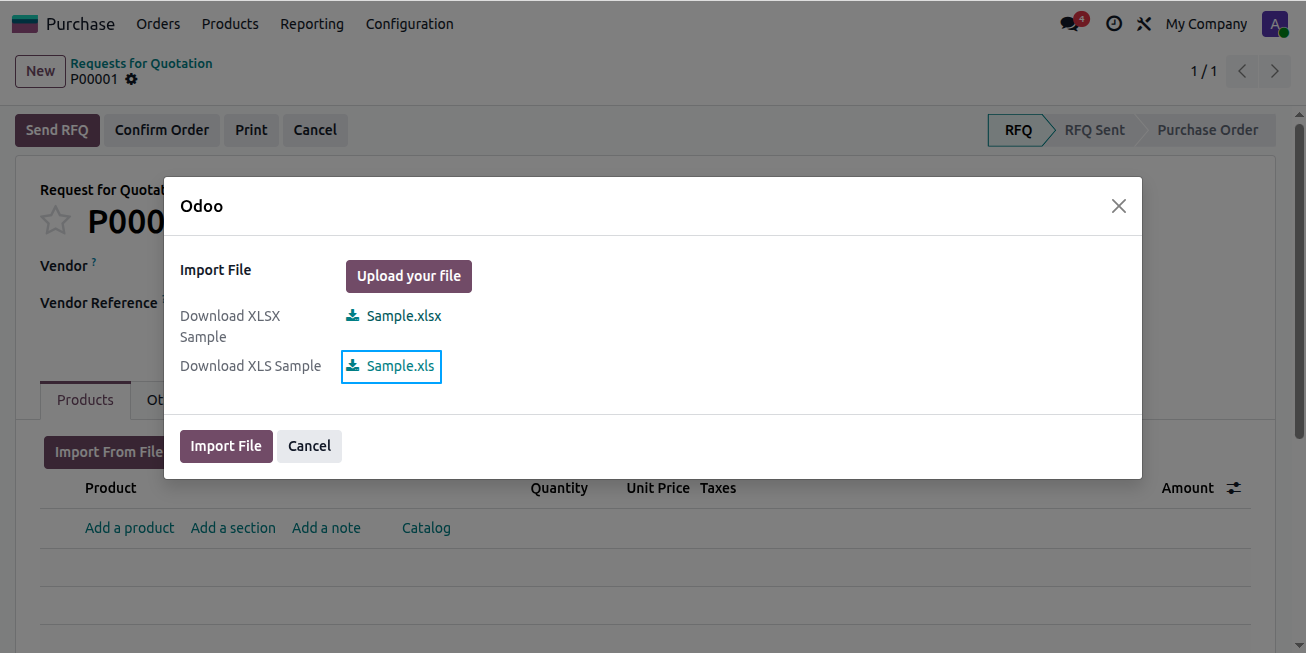This screenshot has height=653, width=1306.
Task: Click the Confirm Order button
Action: click(x=162, y=130)
